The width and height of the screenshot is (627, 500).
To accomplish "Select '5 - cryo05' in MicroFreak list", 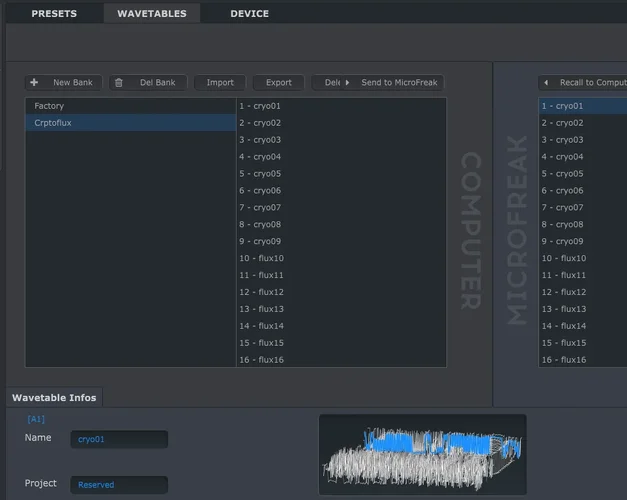I will (583, 174).
